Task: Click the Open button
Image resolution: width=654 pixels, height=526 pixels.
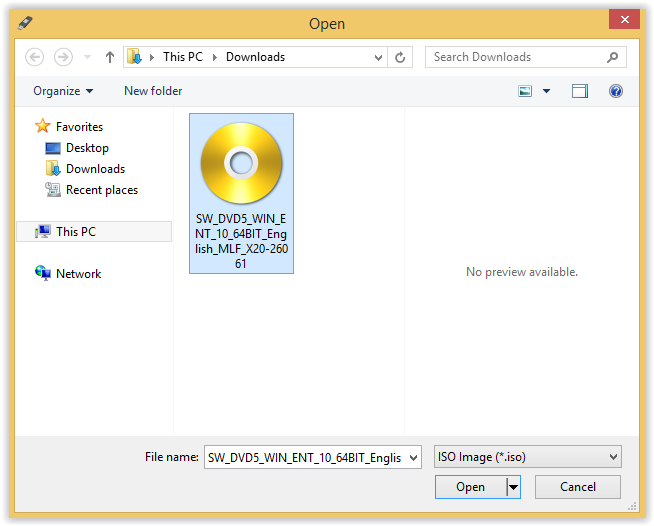Action: click(470, 487)
